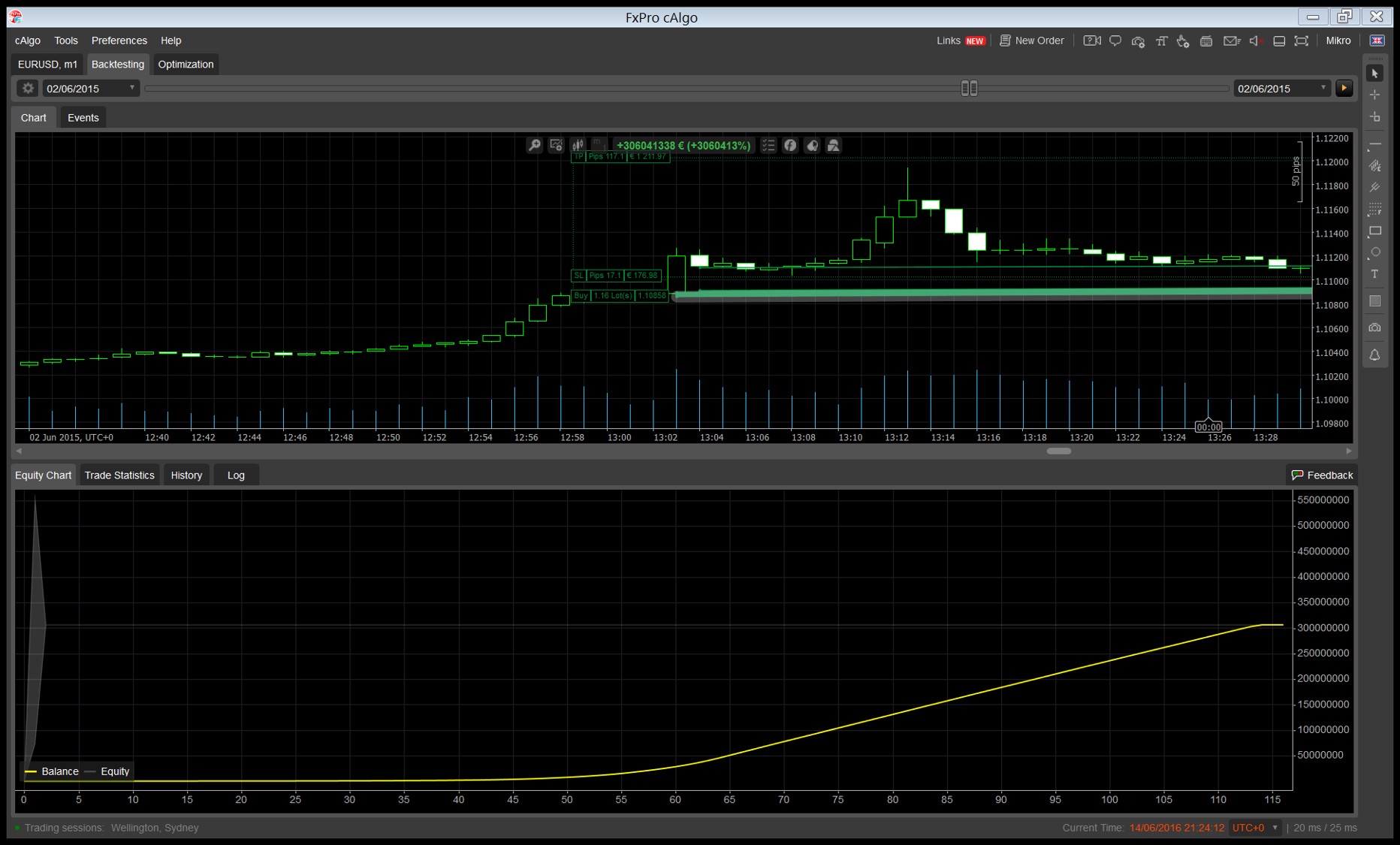Toggle the Balance legend entry

(x=52, y=771)
